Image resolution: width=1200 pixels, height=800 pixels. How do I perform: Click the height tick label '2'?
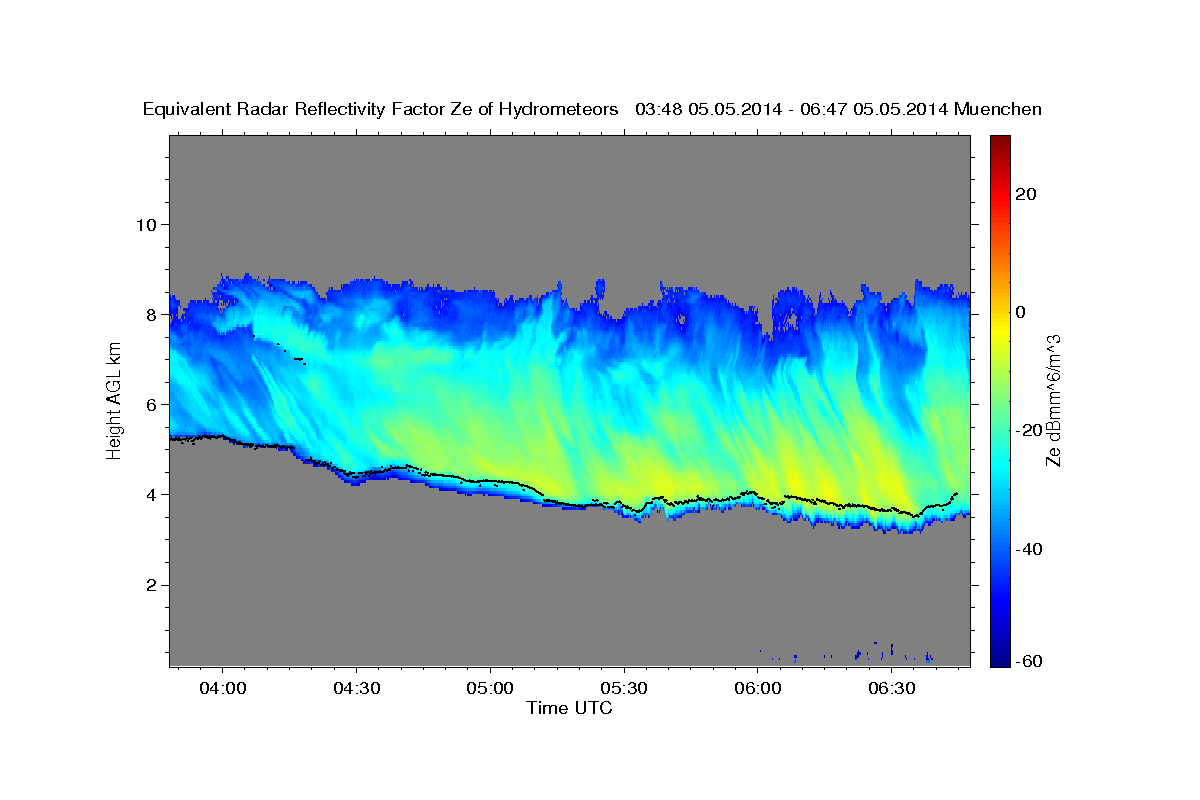[152, 585]
